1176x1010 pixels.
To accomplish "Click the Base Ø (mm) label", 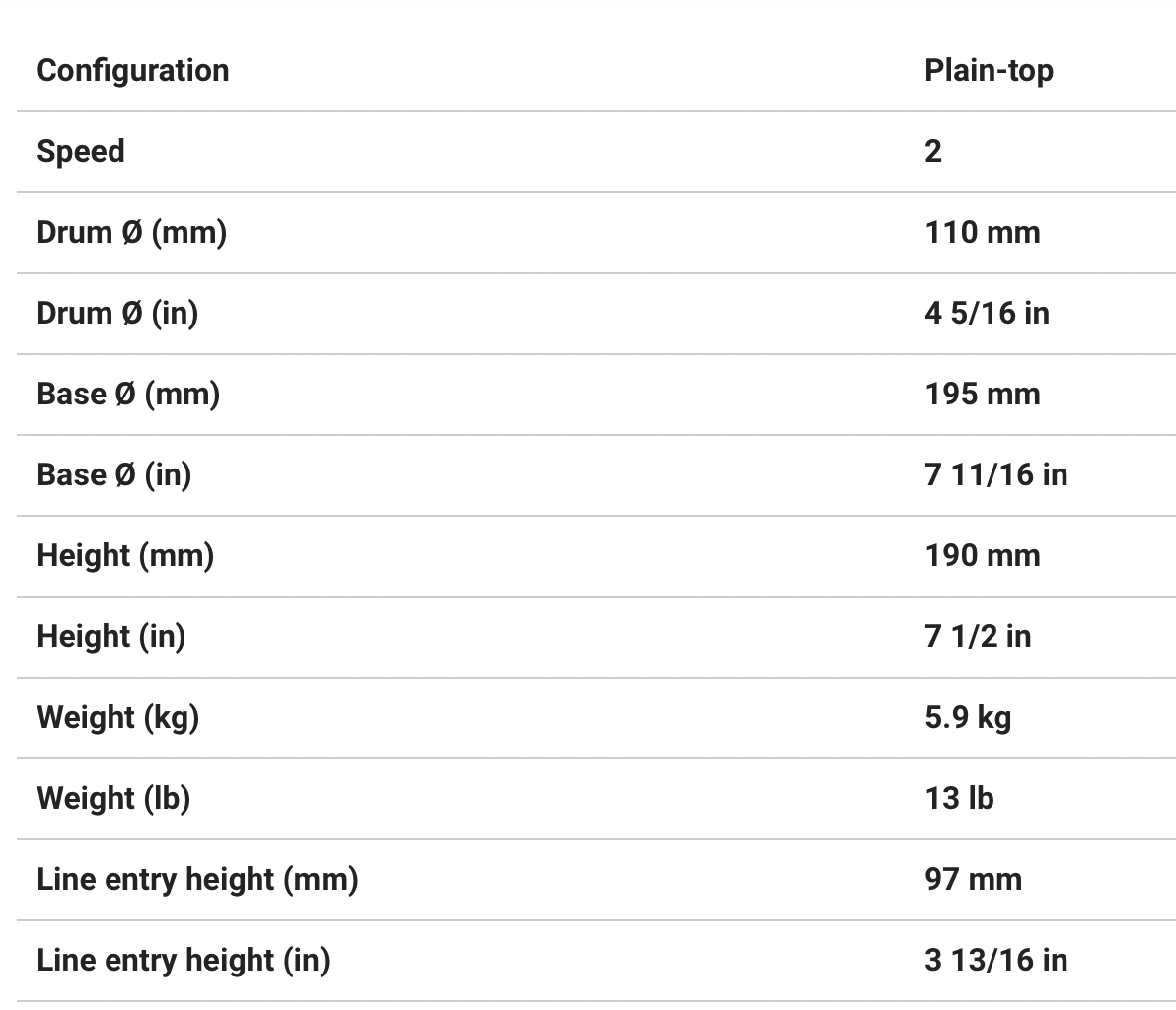I will tap(128, 395).
